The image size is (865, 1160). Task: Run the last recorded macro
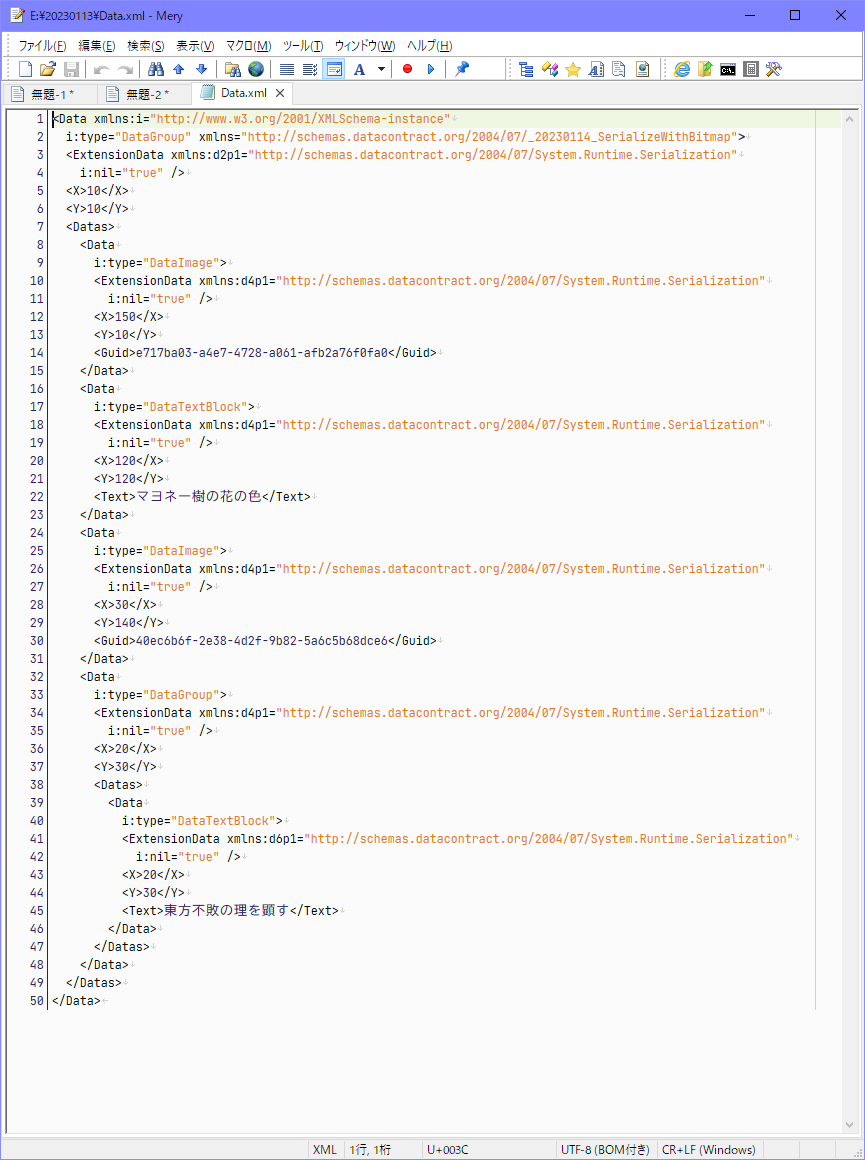[x=431, y=68]
